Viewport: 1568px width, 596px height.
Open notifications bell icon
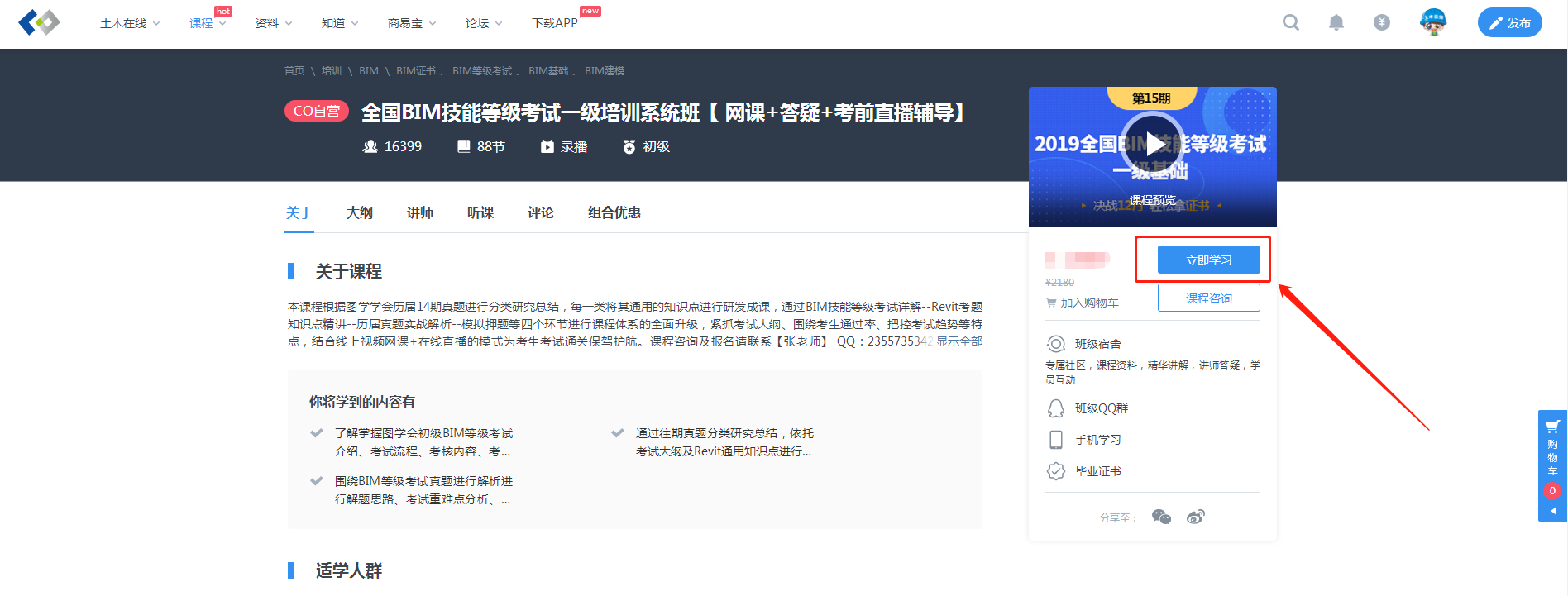[1336, 22]
